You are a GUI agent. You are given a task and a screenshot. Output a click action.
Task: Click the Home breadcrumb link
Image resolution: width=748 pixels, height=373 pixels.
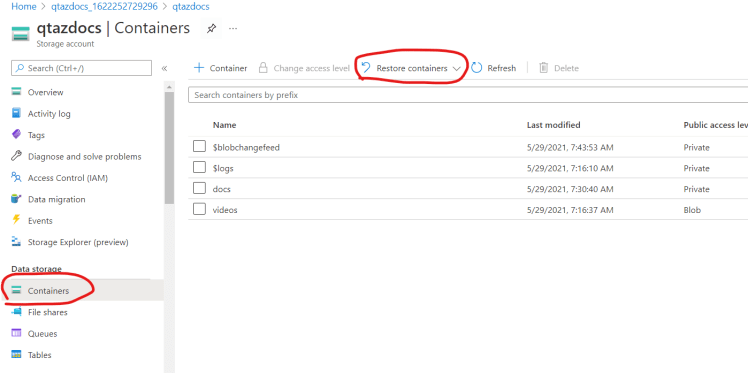(24, 7)
